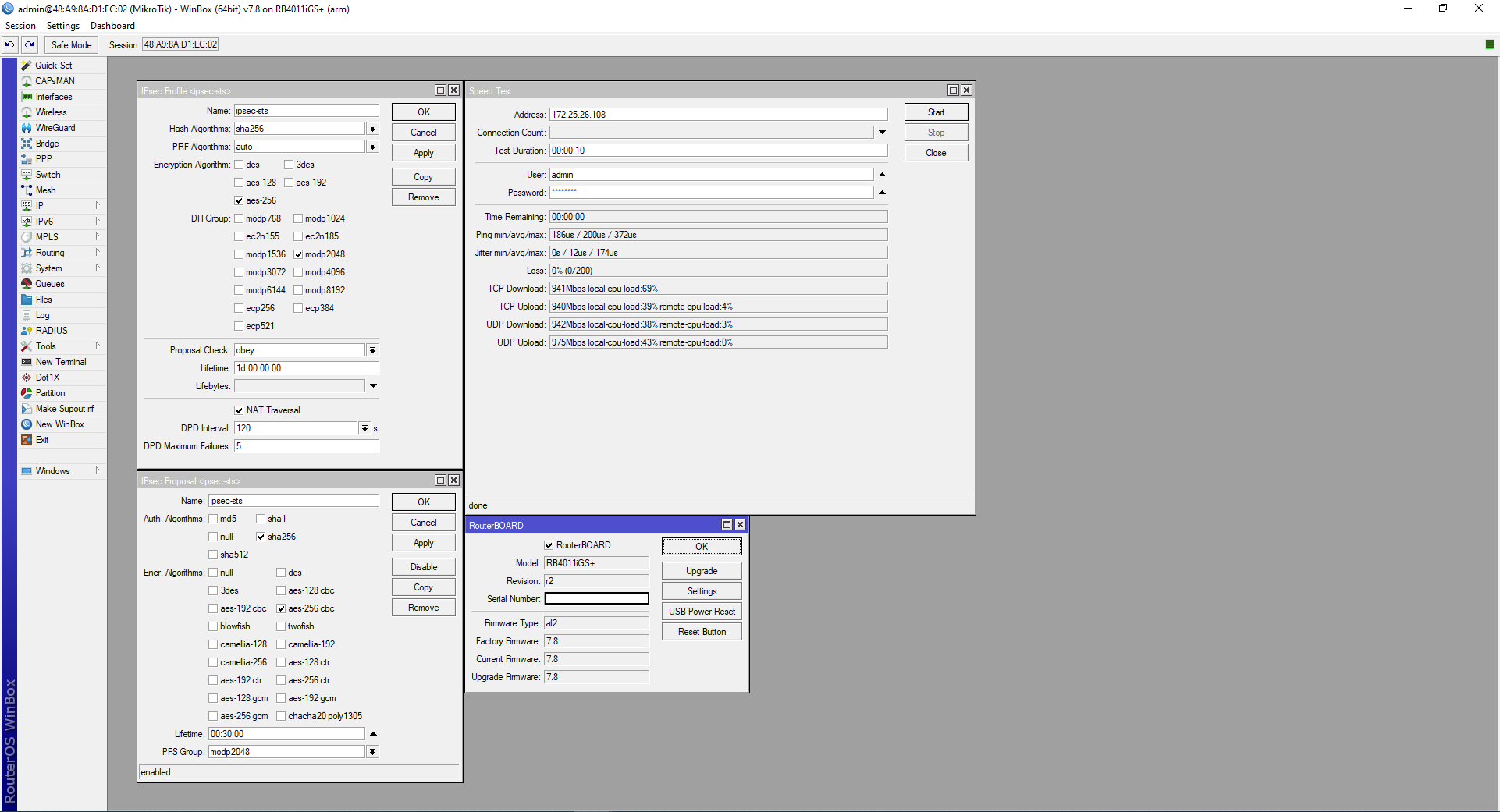Collapse the IPsec Proposal Lifetime field

point(373,734)
